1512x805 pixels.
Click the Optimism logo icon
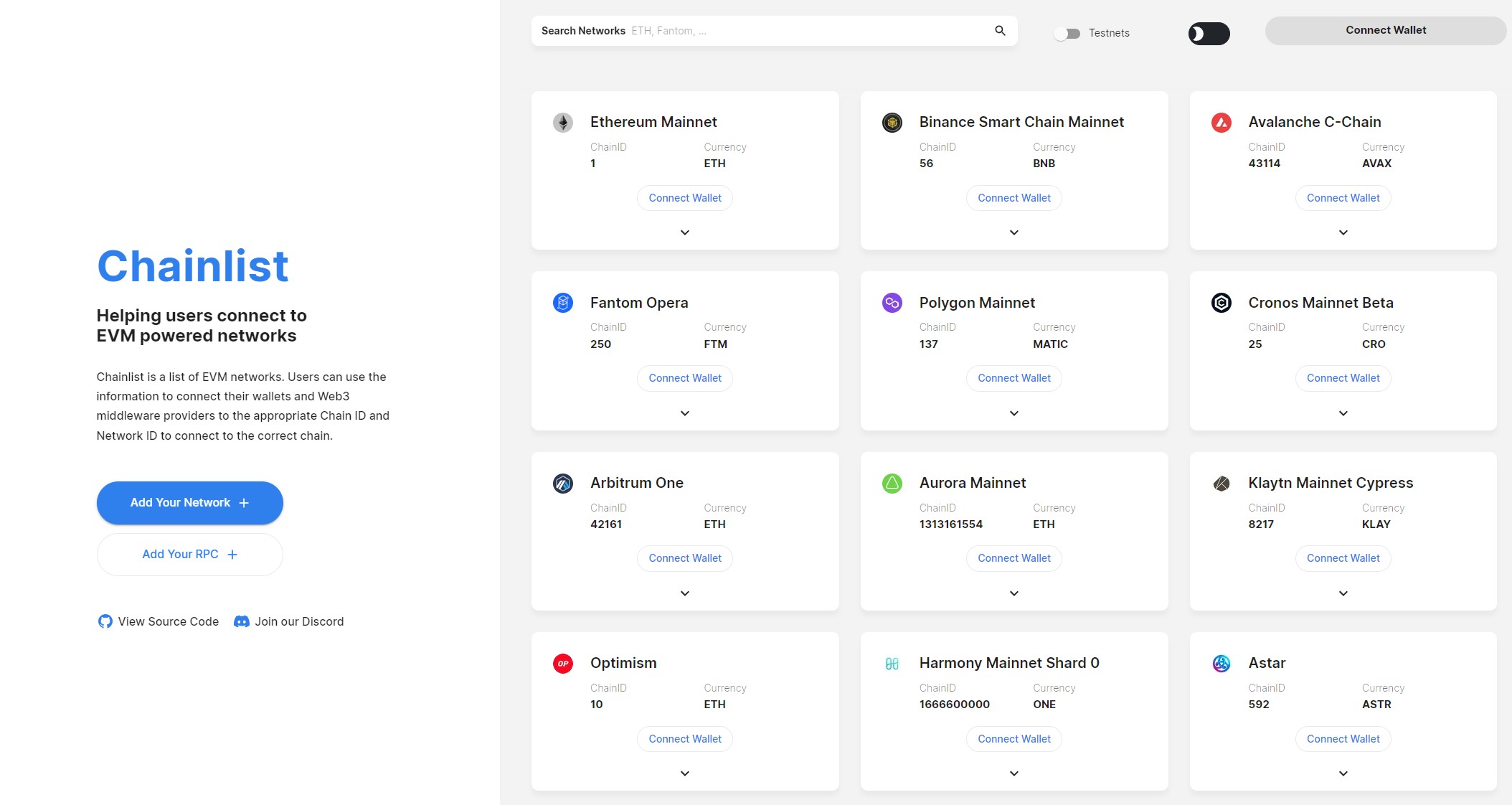click(x=563, y=664)
